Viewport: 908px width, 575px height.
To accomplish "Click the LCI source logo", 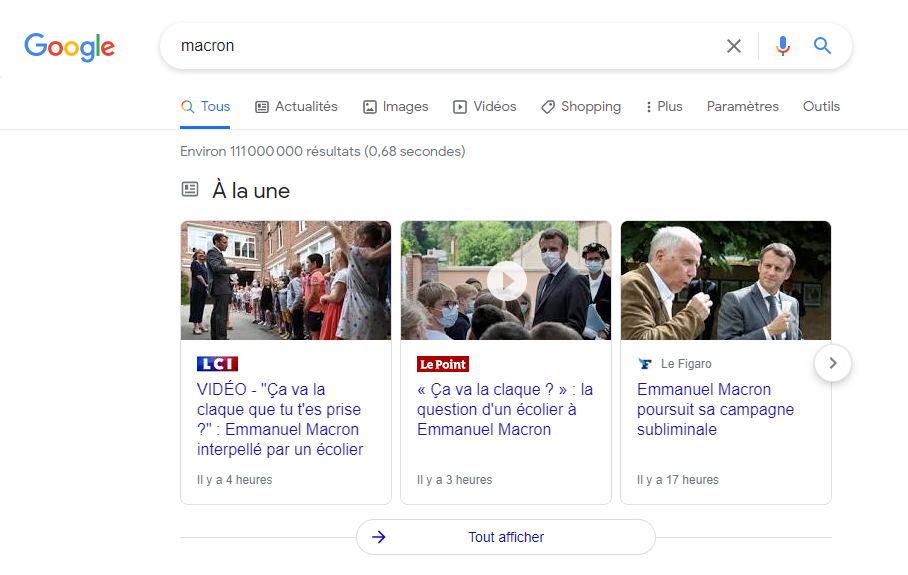I will (x=217, y=364).
